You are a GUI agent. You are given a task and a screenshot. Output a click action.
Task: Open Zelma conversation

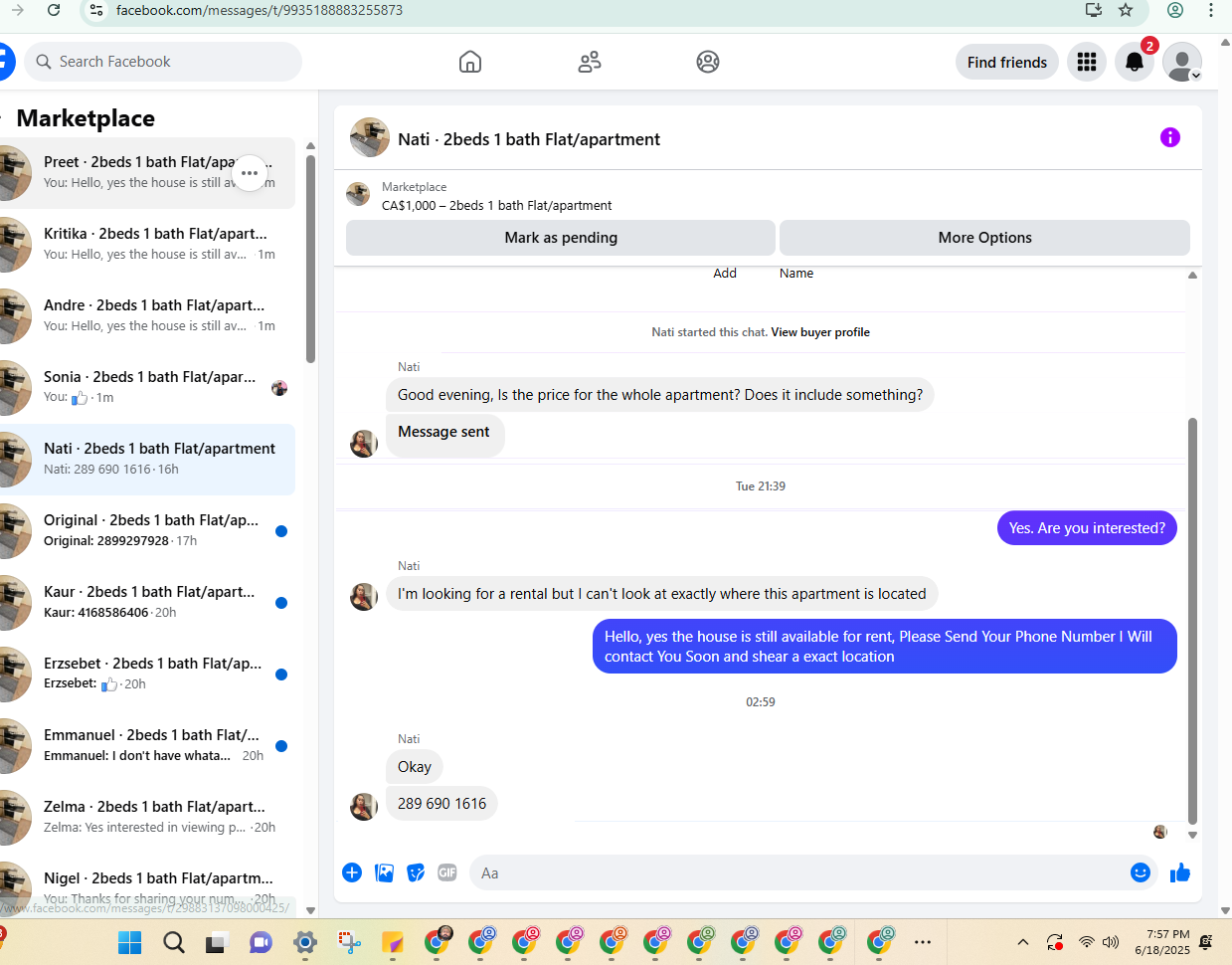point(147,818)
